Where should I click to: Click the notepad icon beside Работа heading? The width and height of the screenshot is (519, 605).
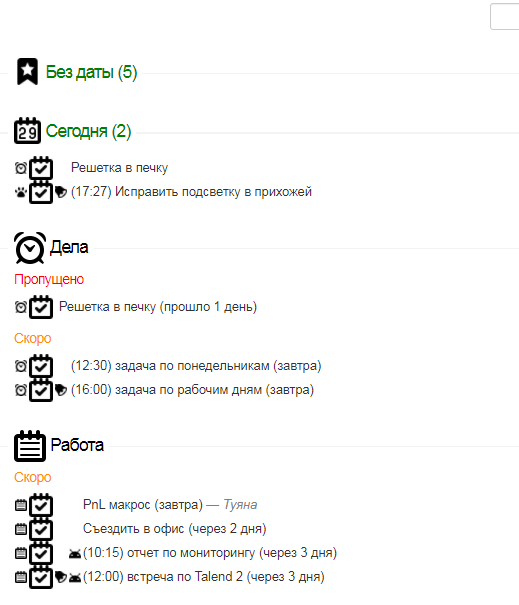pyautogui.click(x=30, y=446)
